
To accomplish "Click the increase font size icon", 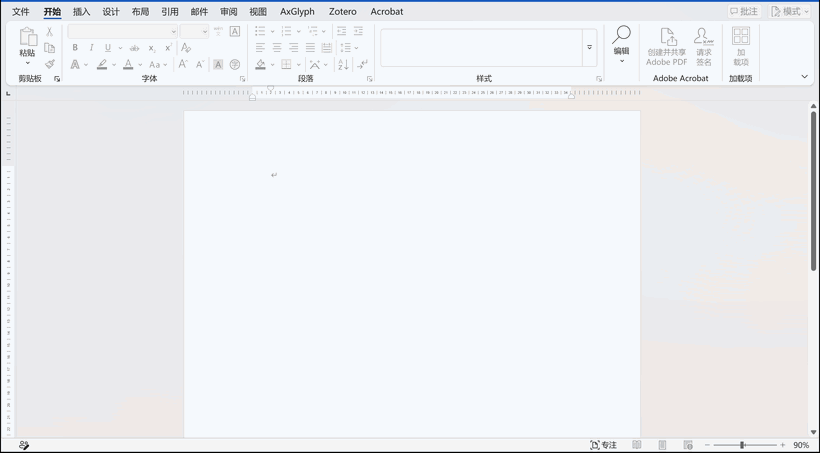I will pos(183,64).
